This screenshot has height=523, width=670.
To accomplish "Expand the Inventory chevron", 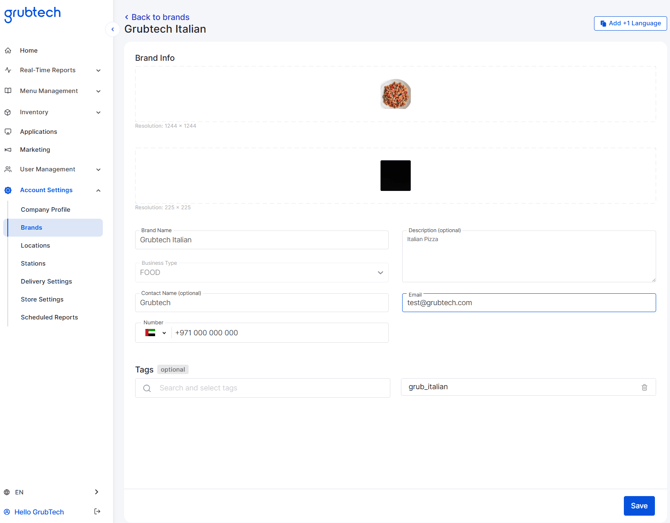I will click(98, 112).
